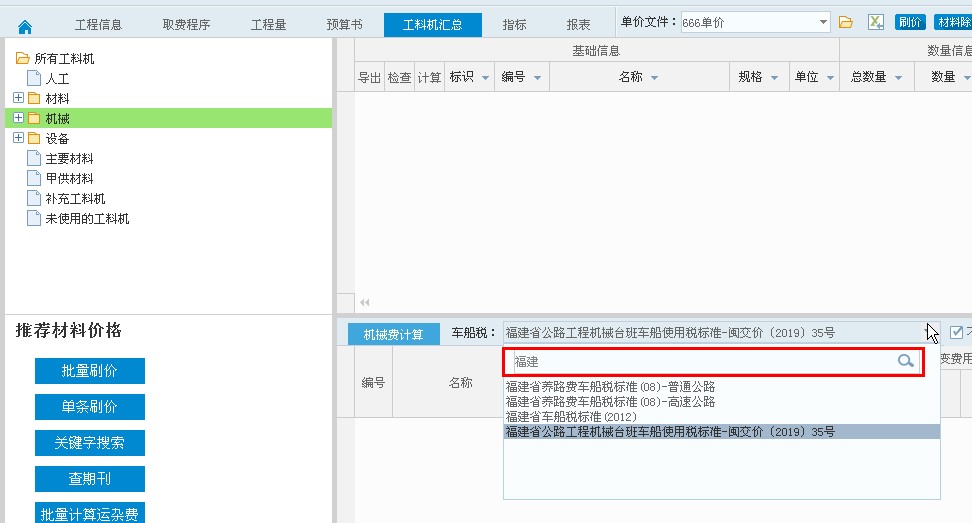
Task: Switch to the 报表 tab
Action: (578, 25)
